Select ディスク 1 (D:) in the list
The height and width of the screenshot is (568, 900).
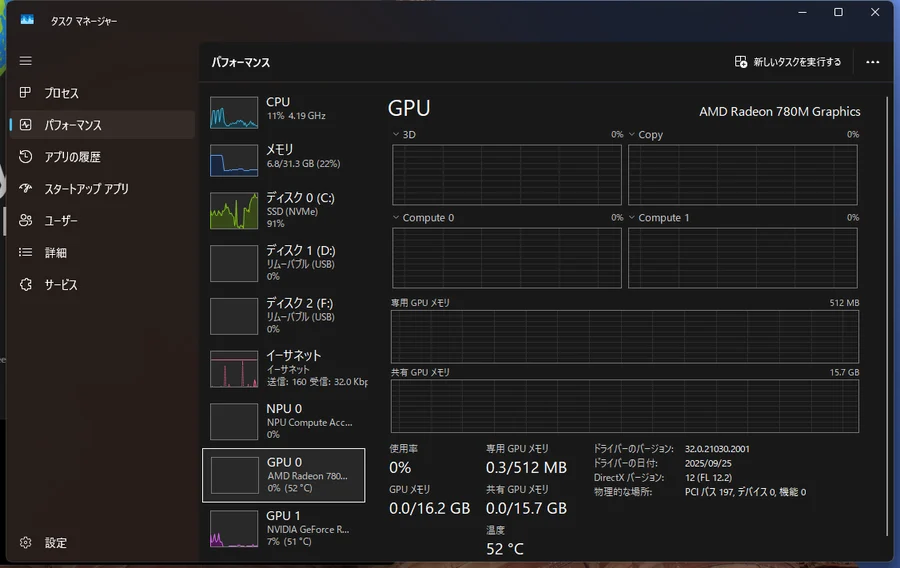[x=285, y=263]
